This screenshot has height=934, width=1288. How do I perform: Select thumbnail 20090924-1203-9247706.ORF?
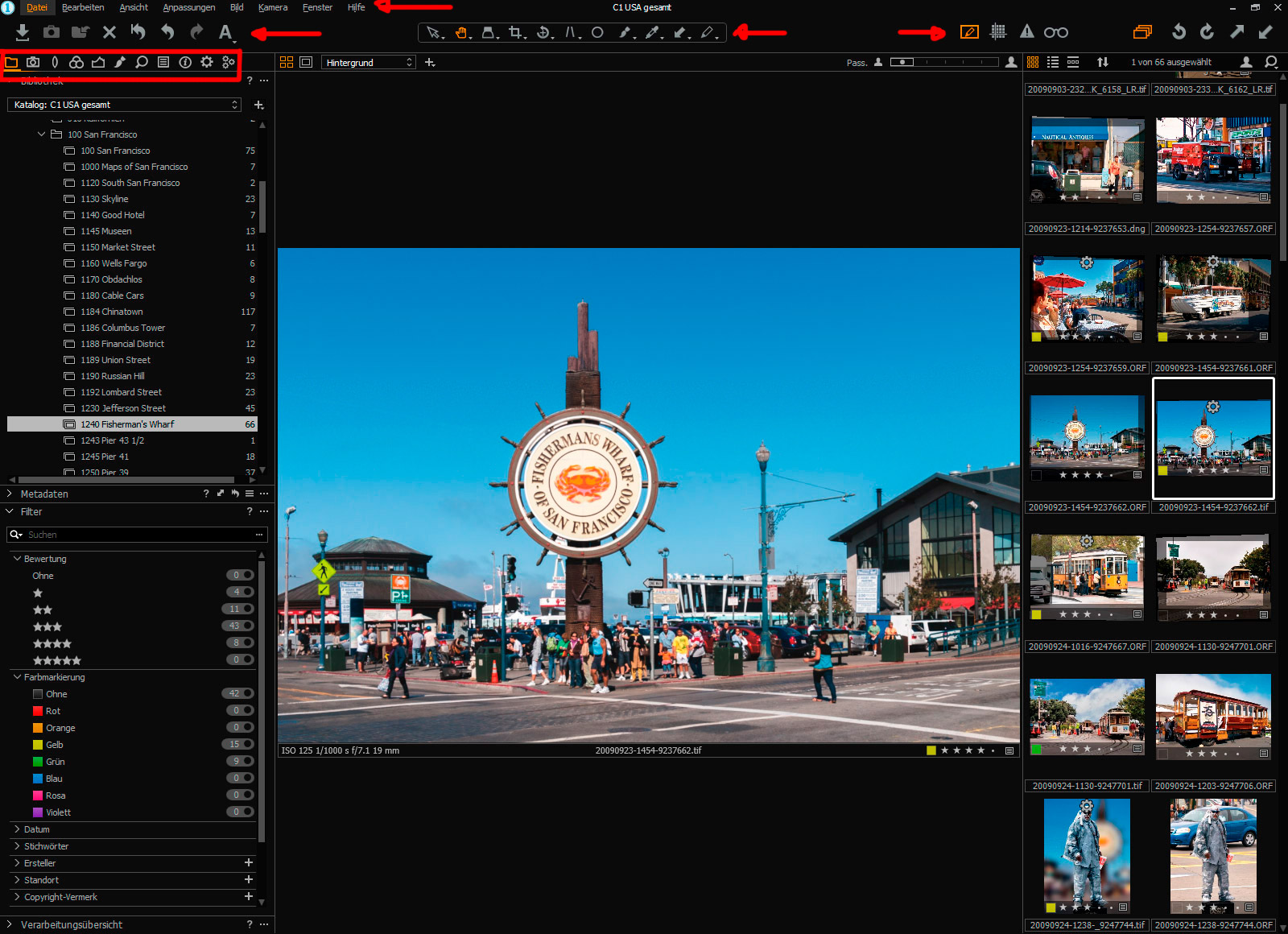(1213, 717)
